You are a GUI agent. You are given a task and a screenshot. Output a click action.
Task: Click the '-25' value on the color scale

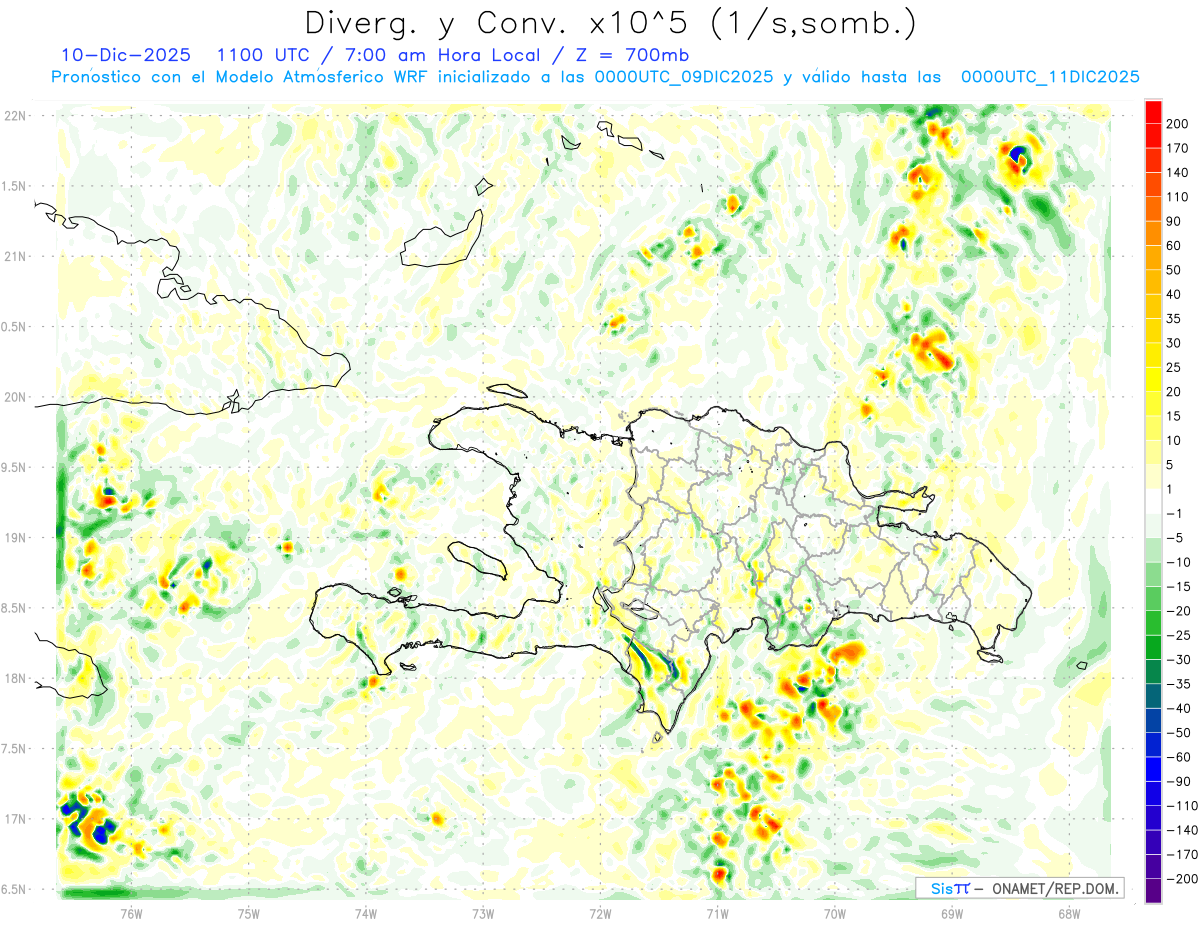pyautogui.click(x=1179, y=635)
